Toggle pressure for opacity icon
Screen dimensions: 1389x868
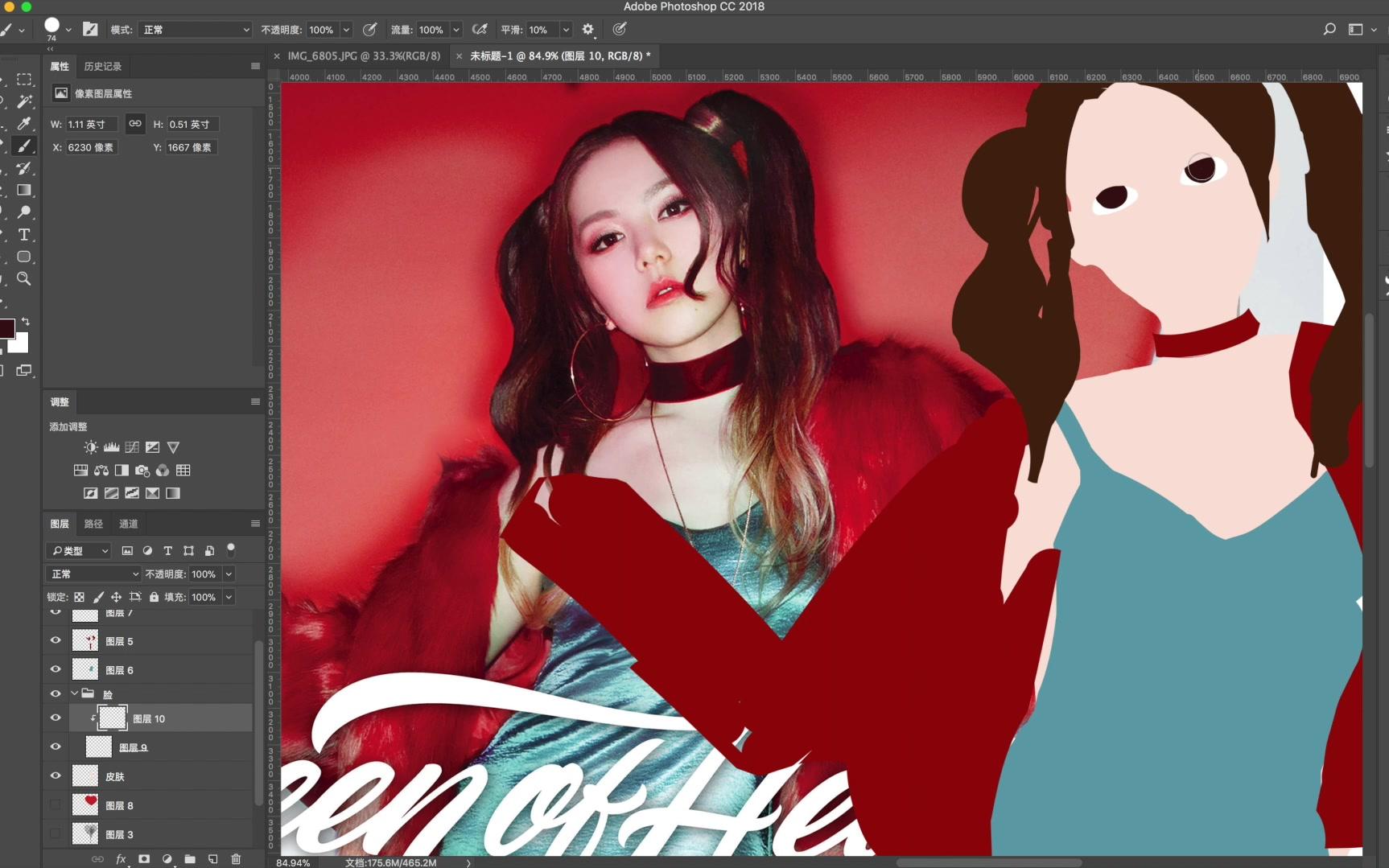pos(369,30)
